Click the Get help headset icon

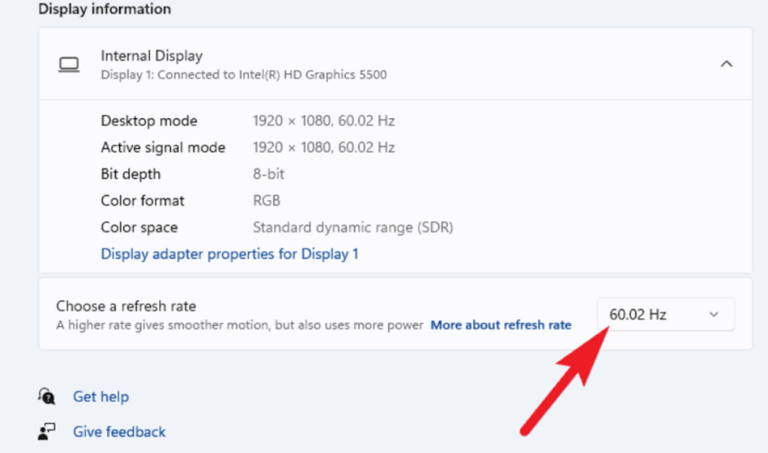[47, 396]
